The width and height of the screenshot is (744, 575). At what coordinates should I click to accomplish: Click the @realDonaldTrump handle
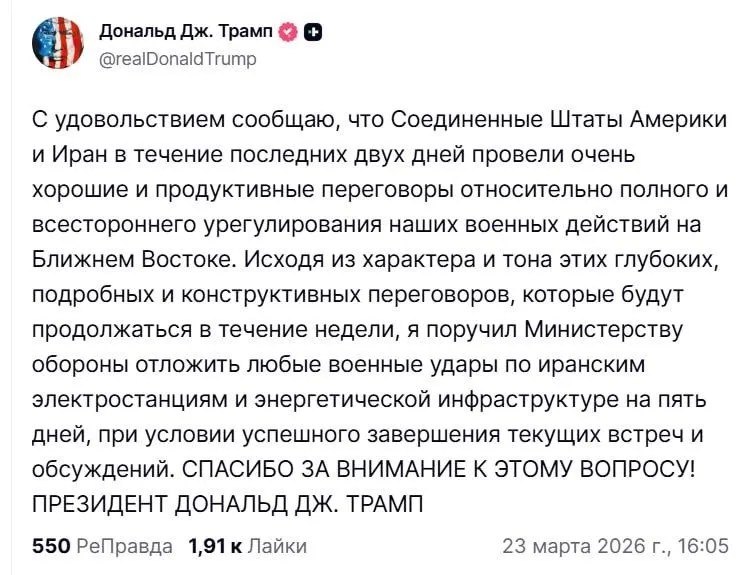pos(178,59)
